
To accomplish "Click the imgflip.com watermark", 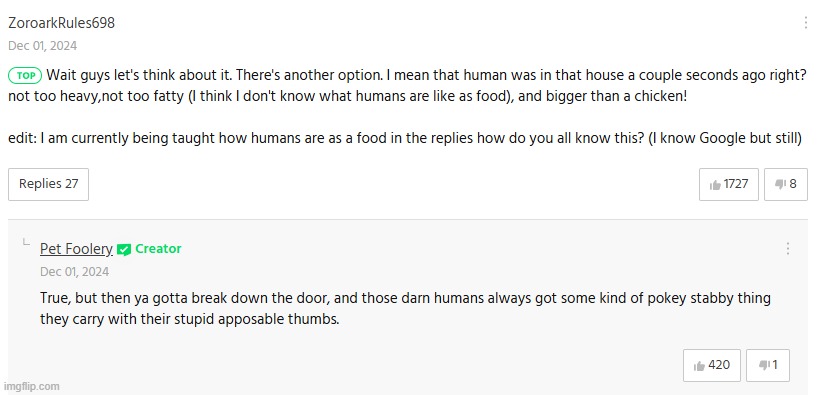I will (31, 387).
